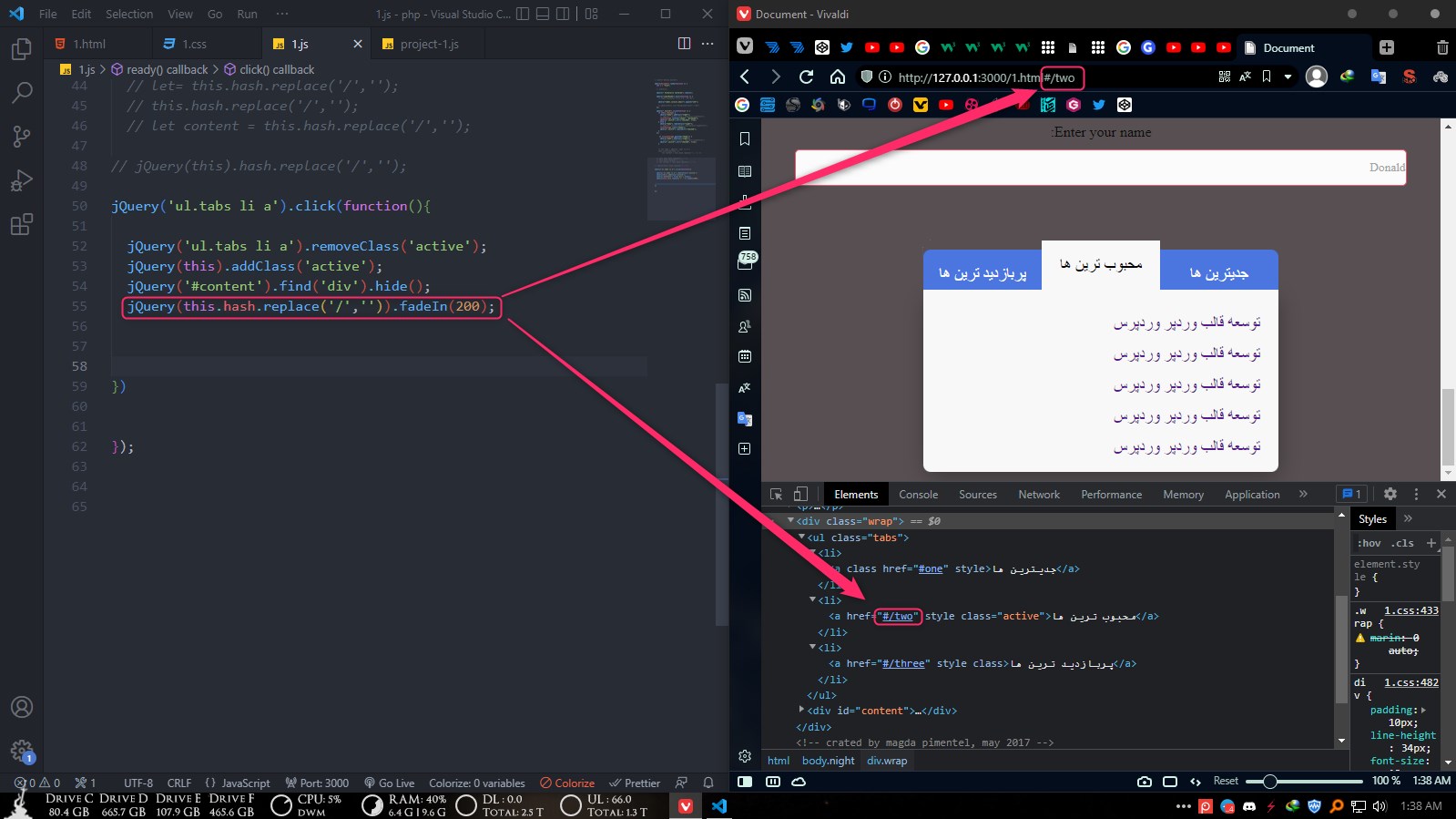
Task: Toggle tab tiling in the Vivaldi status bar
Action: click(773, 782)
